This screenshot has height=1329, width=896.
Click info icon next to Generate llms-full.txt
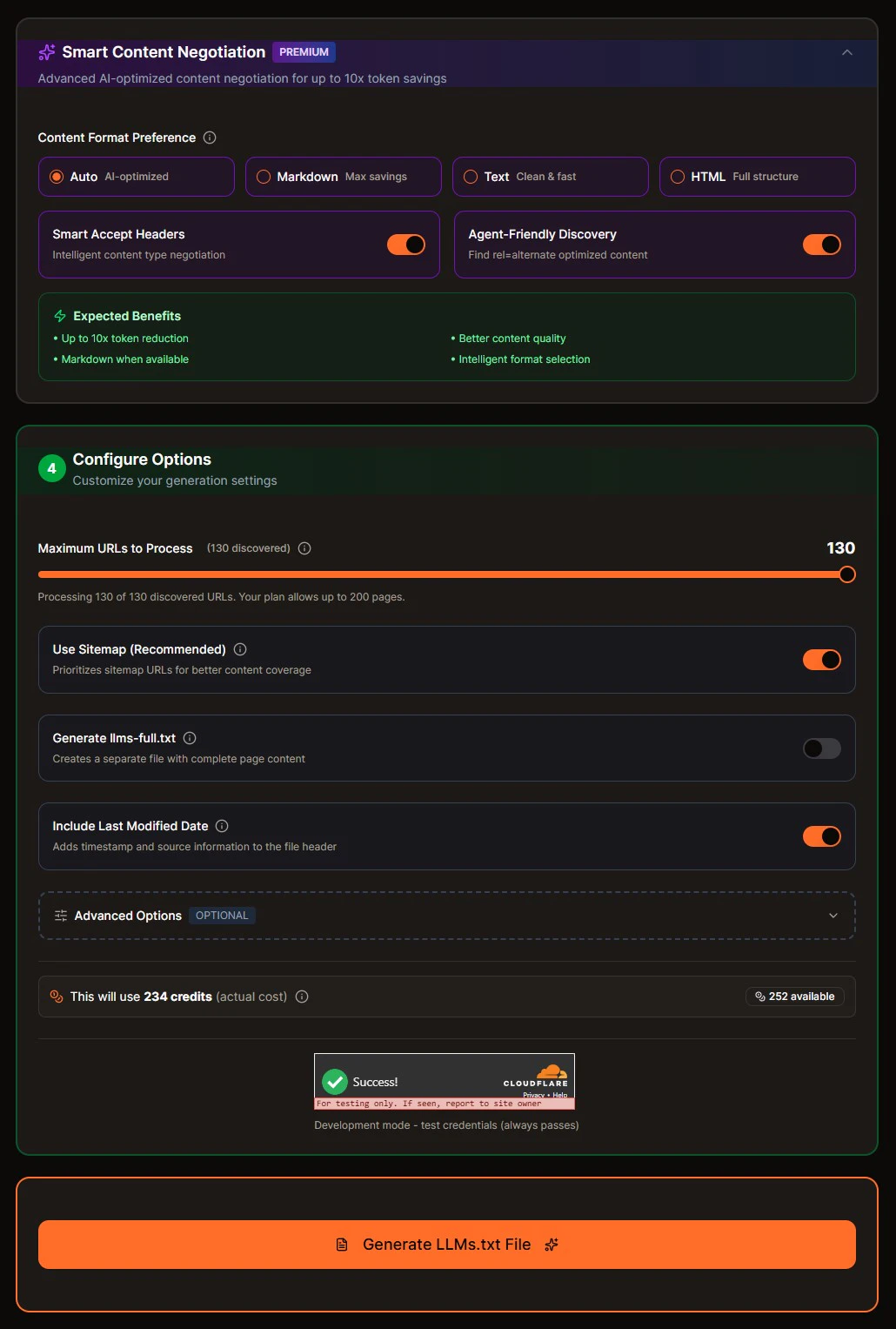tap(190, 738)
